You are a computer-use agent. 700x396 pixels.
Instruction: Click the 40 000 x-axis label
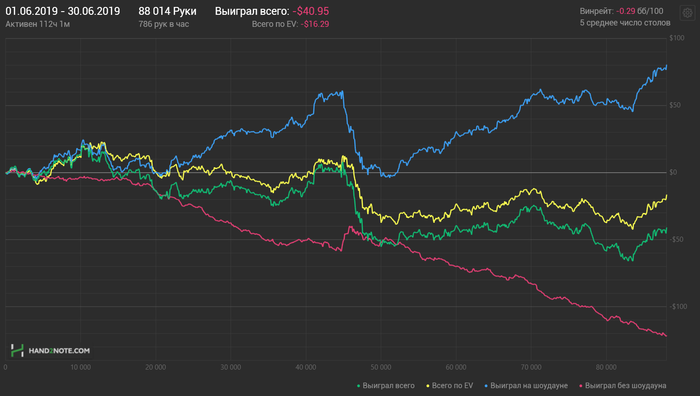305,367
